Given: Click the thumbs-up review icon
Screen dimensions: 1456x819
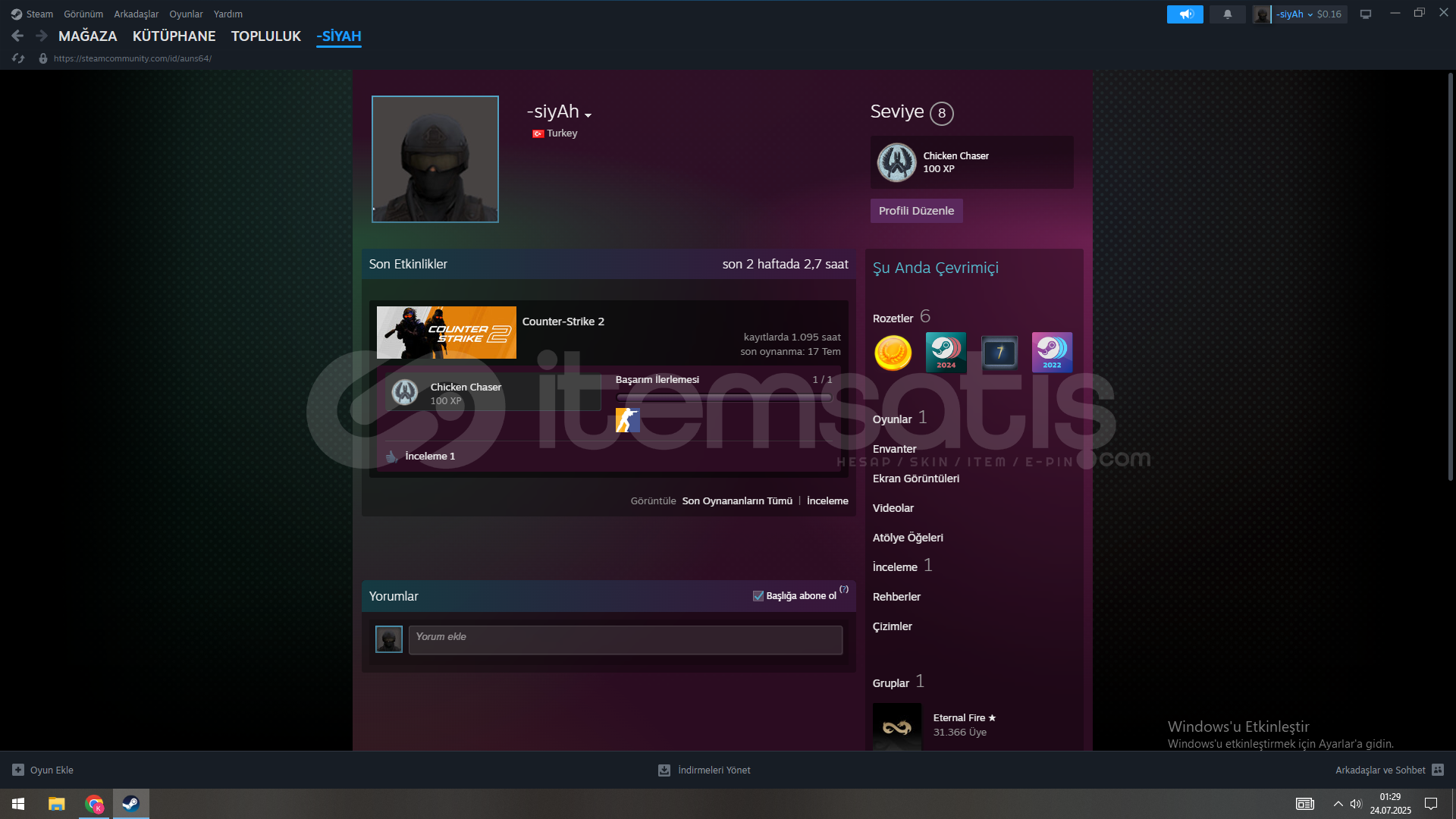Looking at the screenshot, I should pos(391,457).
